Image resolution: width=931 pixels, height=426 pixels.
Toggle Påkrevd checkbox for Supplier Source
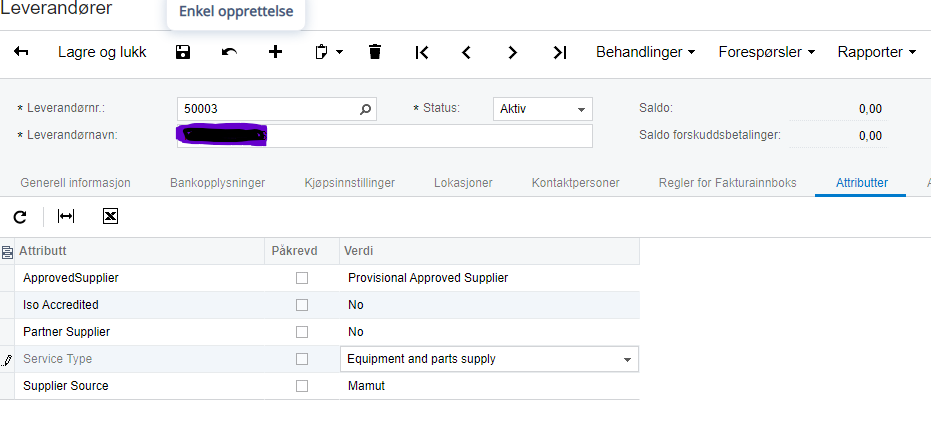302,386
